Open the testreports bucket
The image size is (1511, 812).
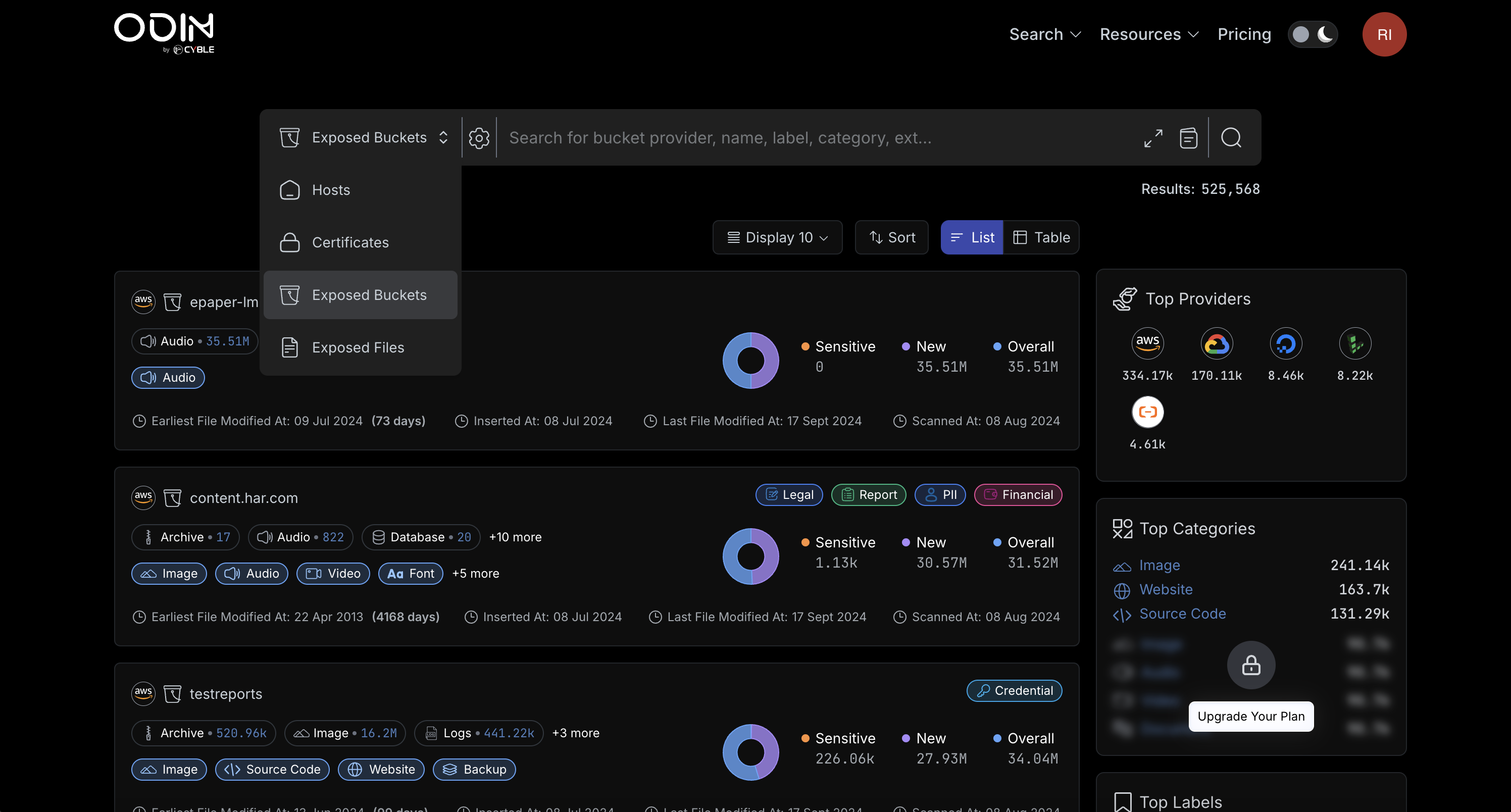pyautogui.click(x=226, y=693)
